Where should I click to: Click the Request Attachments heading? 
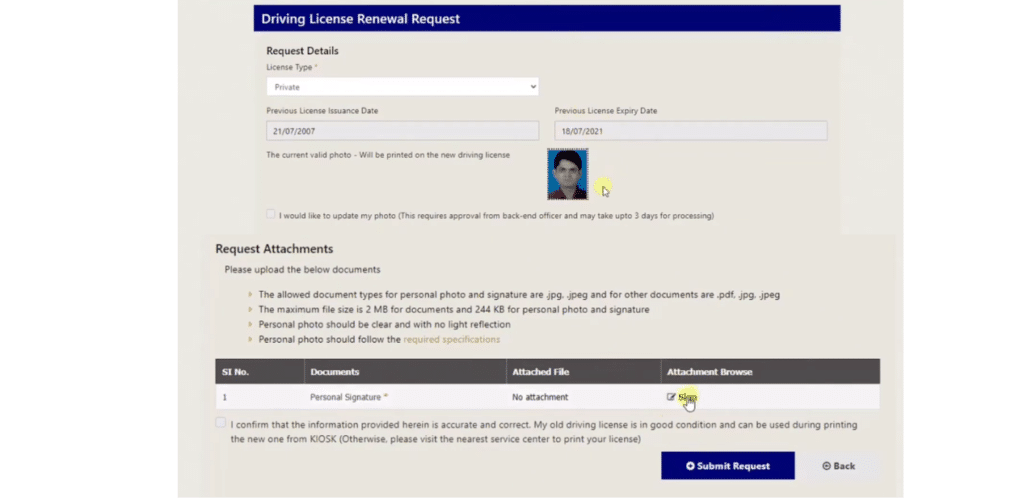coord(274,249)
